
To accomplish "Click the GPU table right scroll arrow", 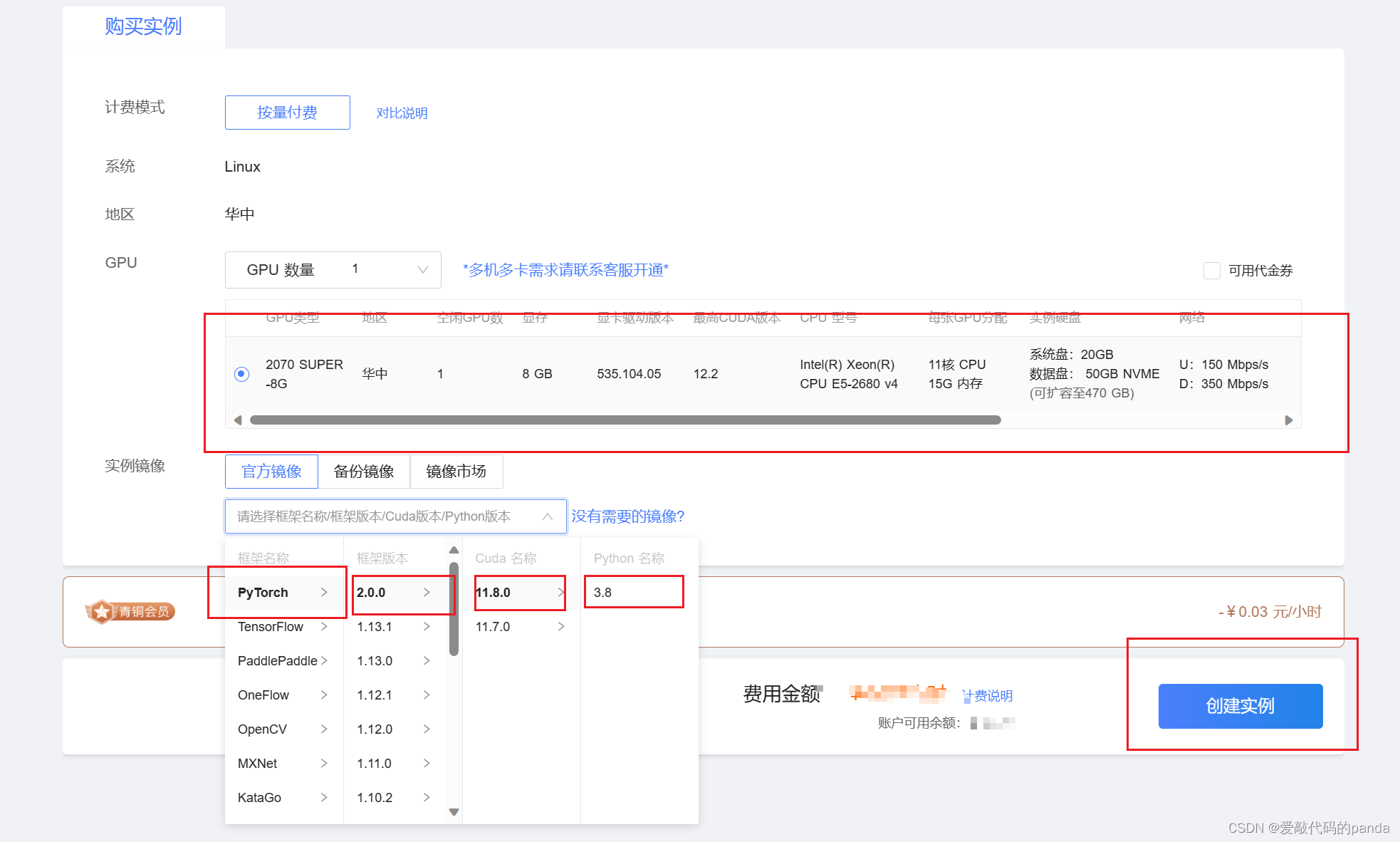I will pos(1288,420).
